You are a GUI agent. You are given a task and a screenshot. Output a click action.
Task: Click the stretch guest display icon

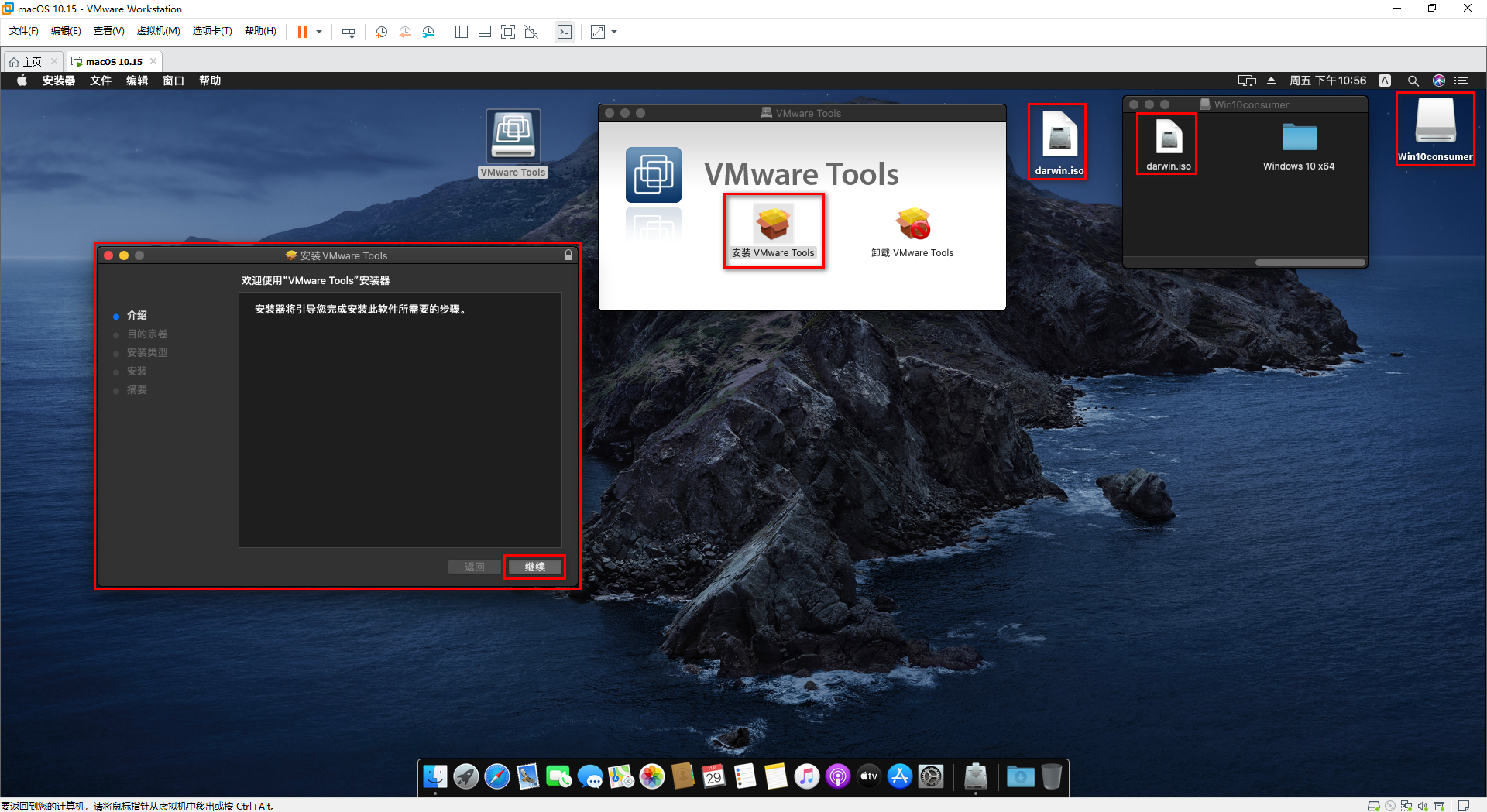pos(598,32)
